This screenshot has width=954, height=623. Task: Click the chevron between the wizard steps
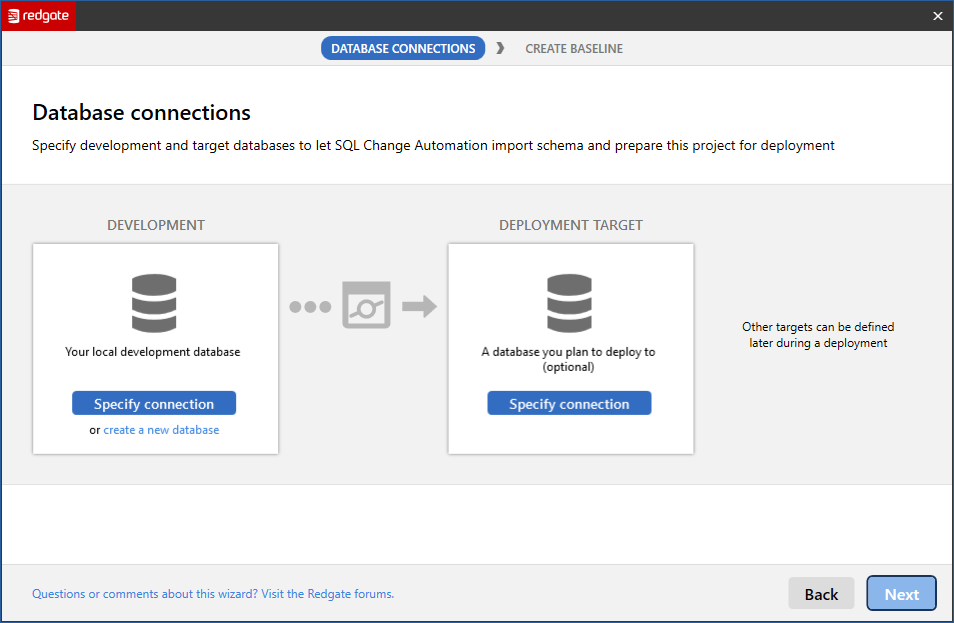(x=500, y=48)
